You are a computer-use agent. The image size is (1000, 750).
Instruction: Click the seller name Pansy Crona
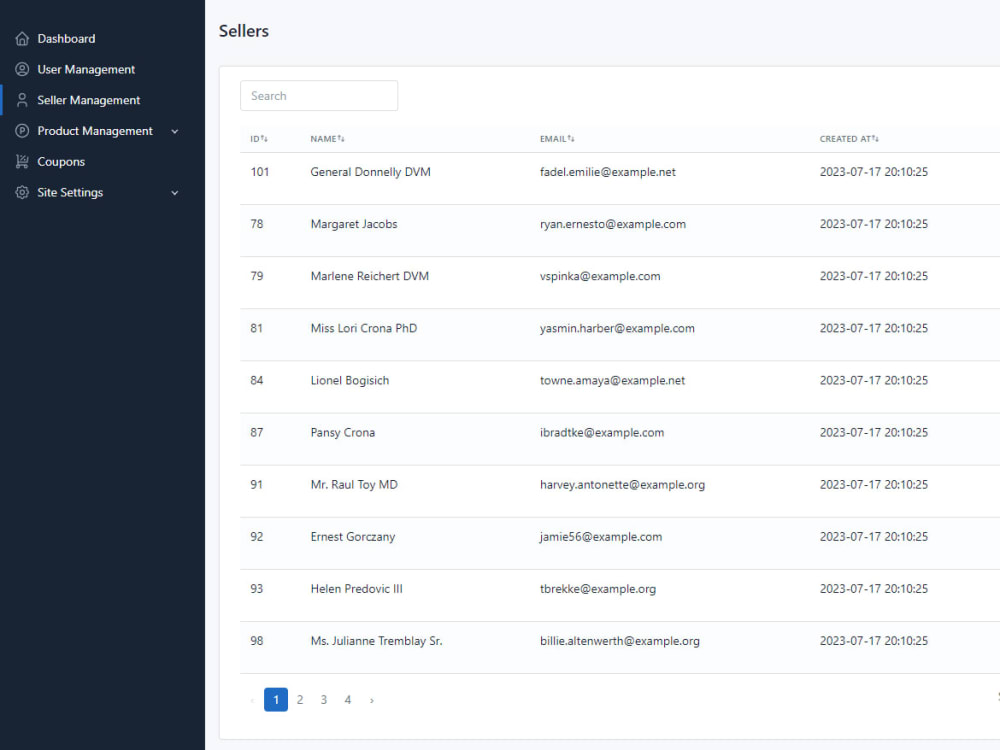[342, 432]
